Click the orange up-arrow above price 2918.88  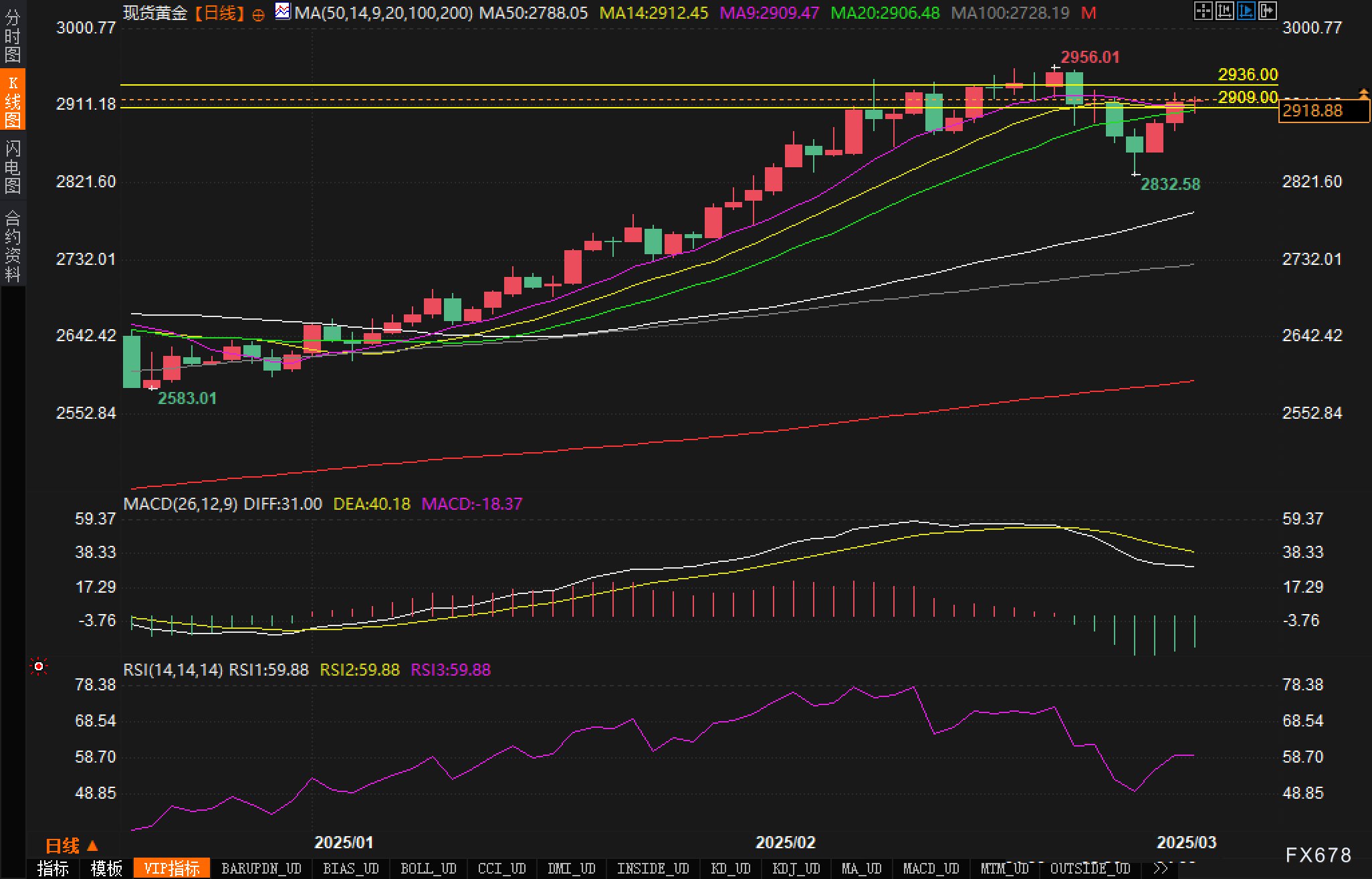(1363, 93)
